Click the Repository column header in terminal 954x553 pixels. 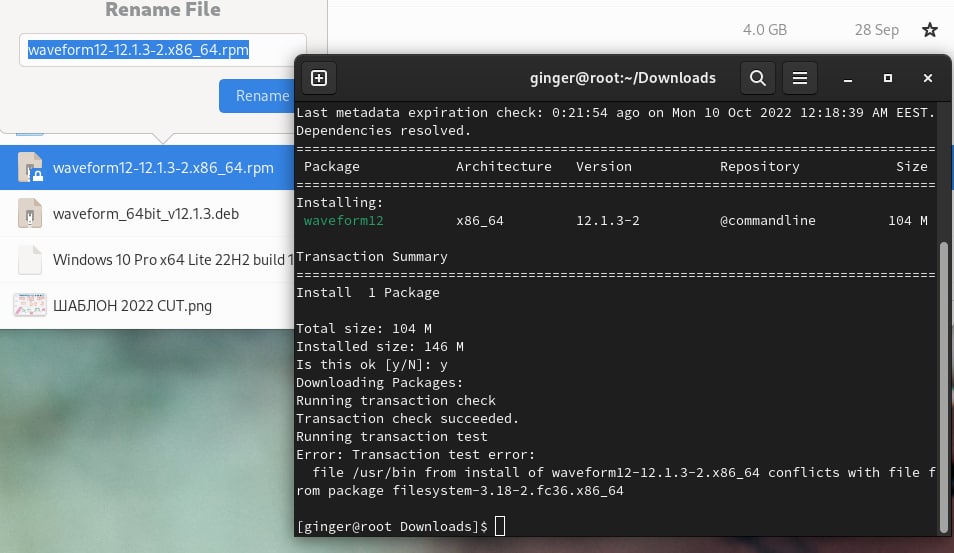pos(760,167)
